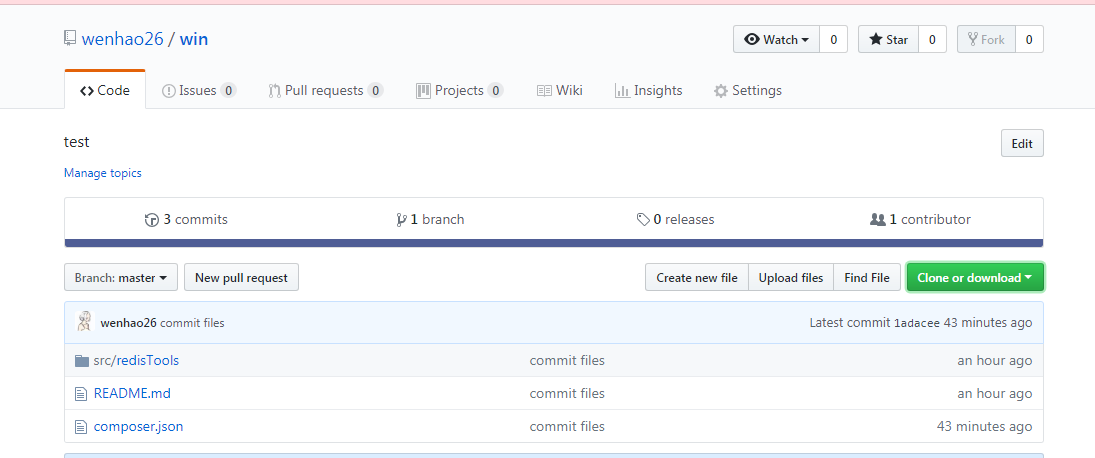
Task: Open the Settings tab
Action: pyautogui.click(x=747, y=91)
